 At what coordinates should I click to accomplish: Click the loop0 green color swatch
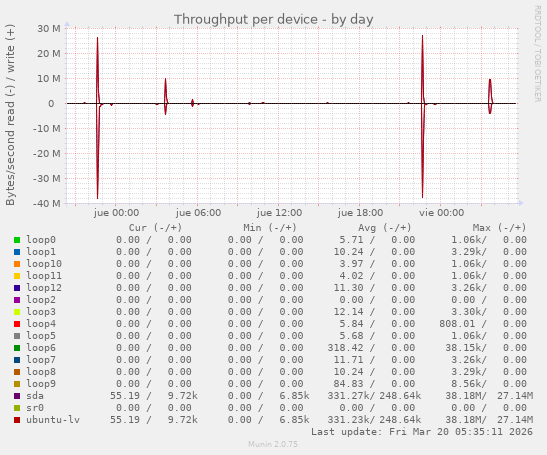[17, 240]
